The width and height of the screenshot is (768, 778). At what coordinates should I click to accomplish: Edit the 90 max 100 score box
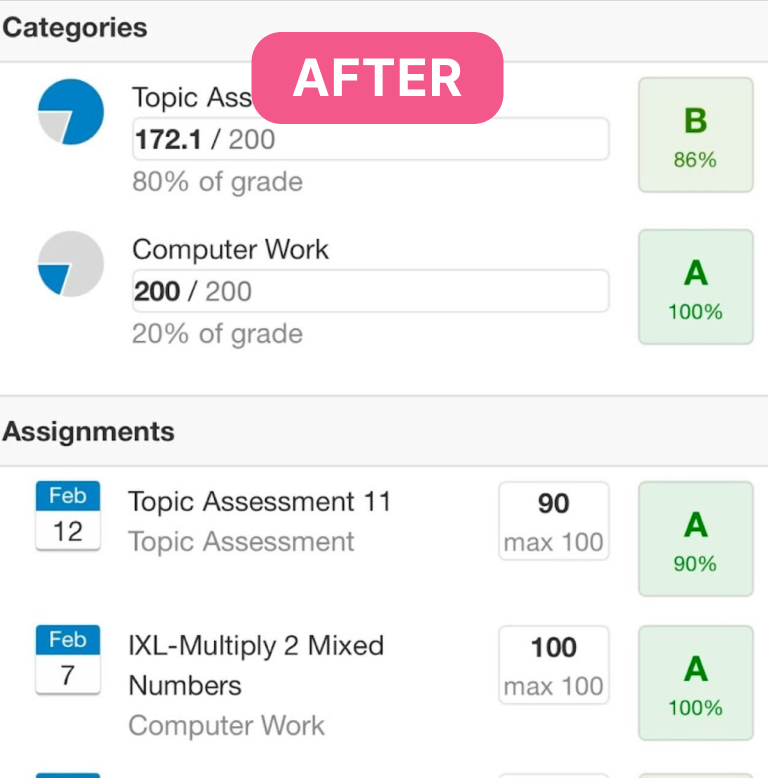pos(553,521)
